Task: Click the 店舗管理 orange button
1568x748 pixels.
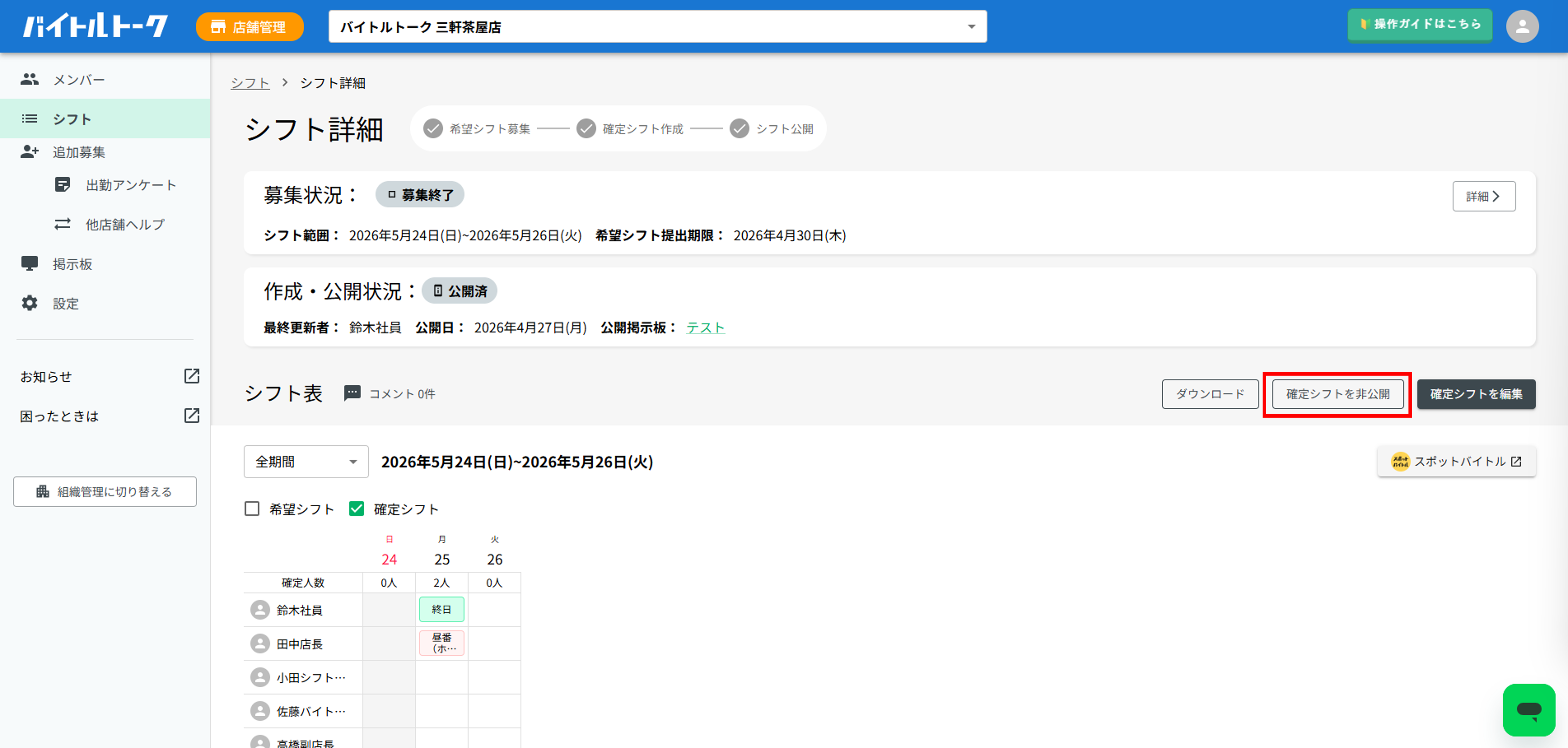Action: [x=250, y=27]
